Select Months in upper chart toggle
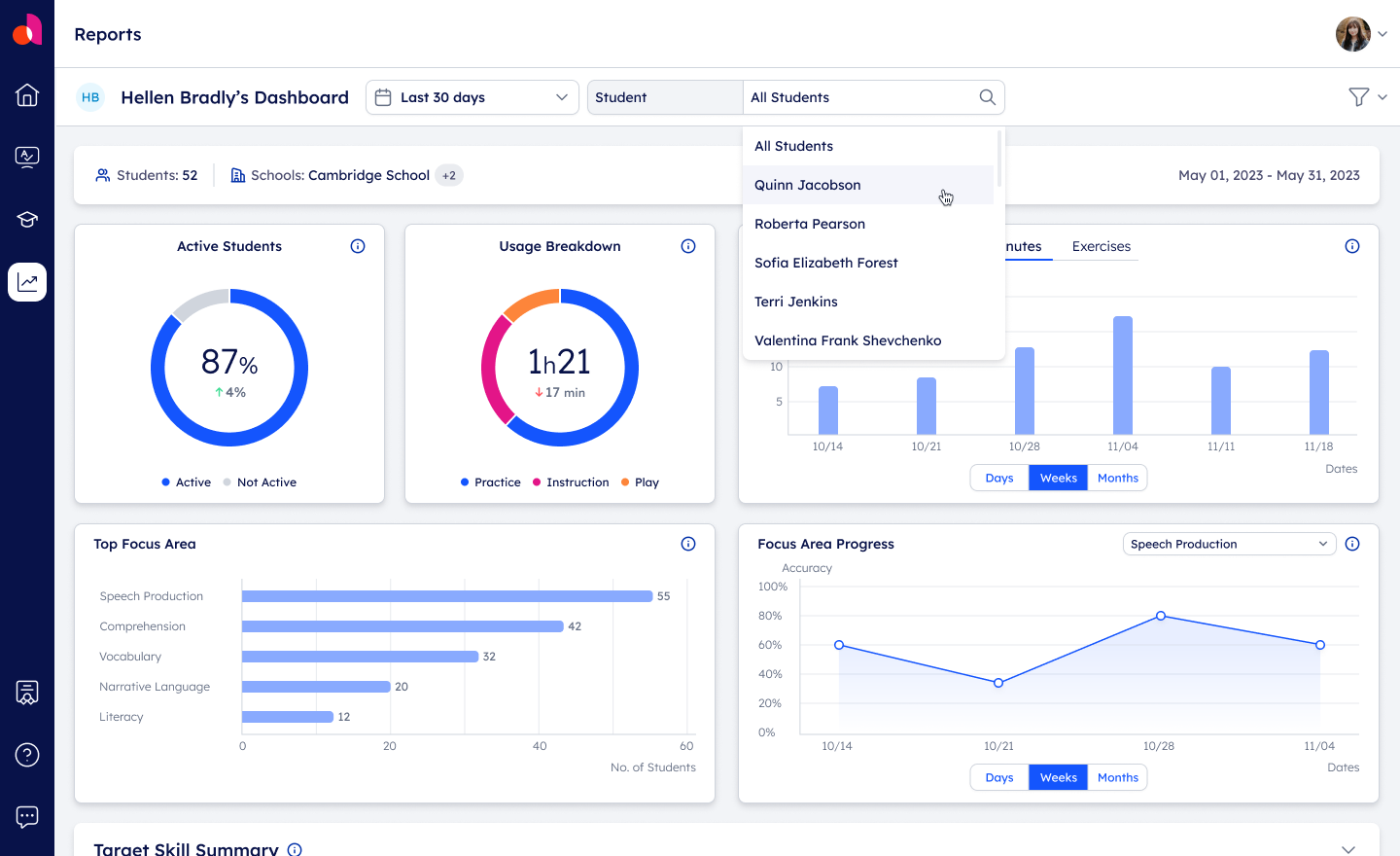 (1117, 478)
